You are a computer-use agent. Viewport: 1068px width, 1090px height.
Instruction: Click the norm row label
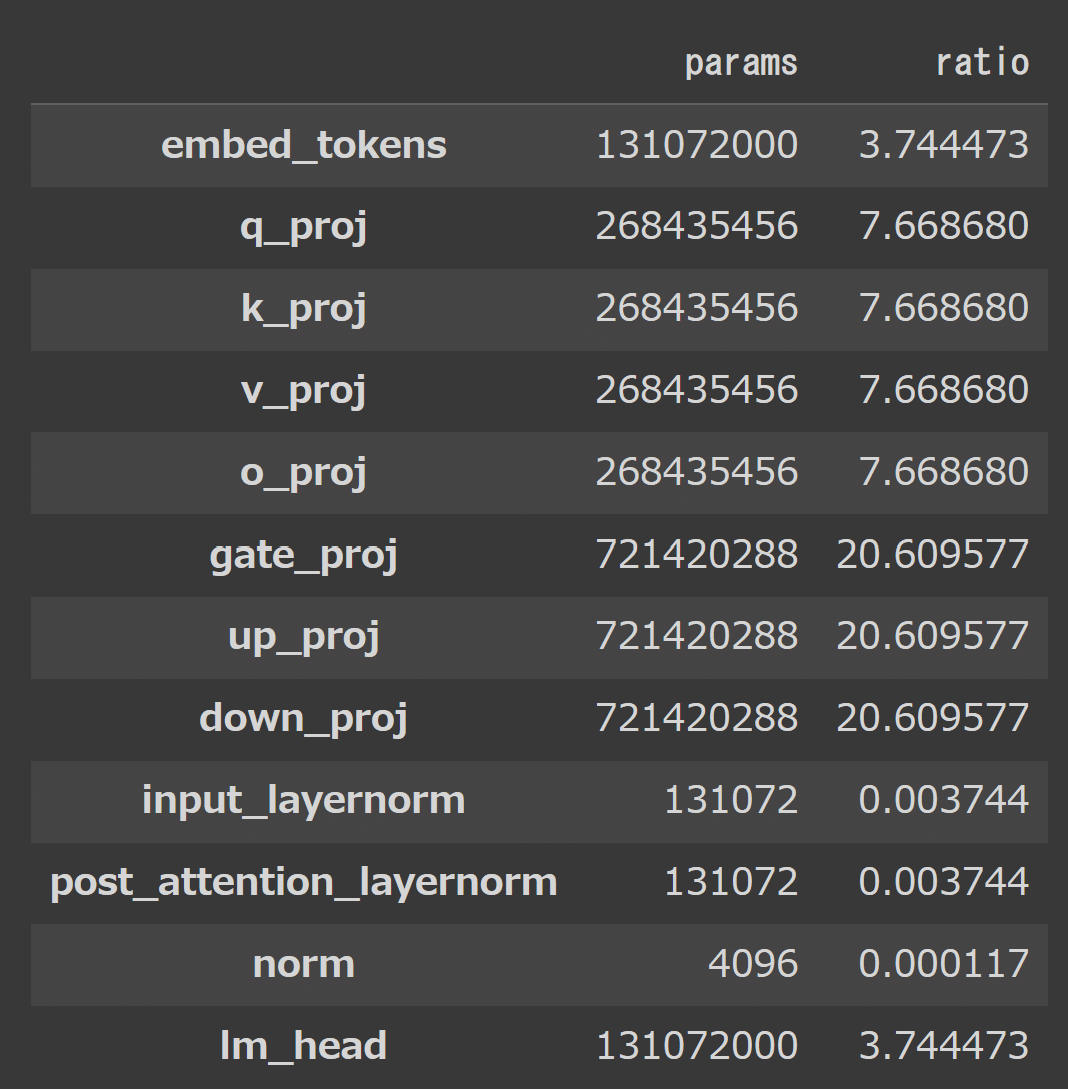click(x=304, y=964)
